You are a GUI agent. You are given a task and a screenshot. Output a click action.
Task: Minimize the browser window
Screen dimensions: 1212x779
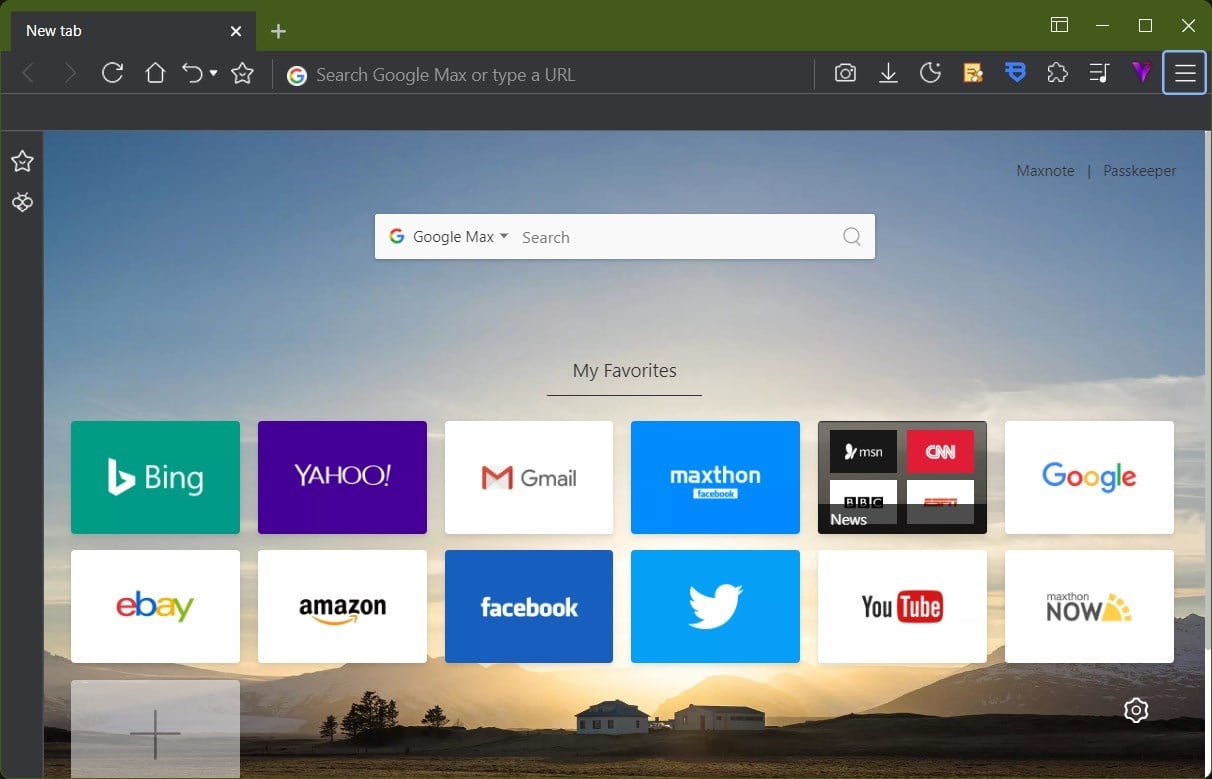pyautogui.click(x=1103, y=25)
